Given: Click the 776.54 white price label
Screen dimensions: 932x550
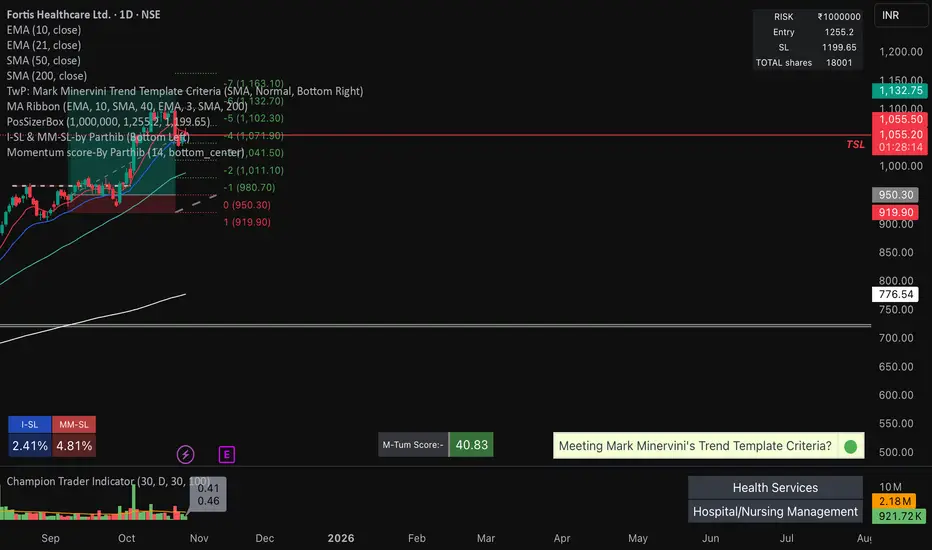Looking at the screenshot, I should [895, 294].
